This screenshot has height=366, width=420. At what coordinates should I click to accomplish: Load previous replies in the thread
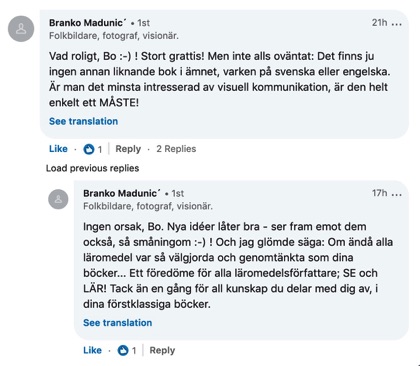click(92, 168)
